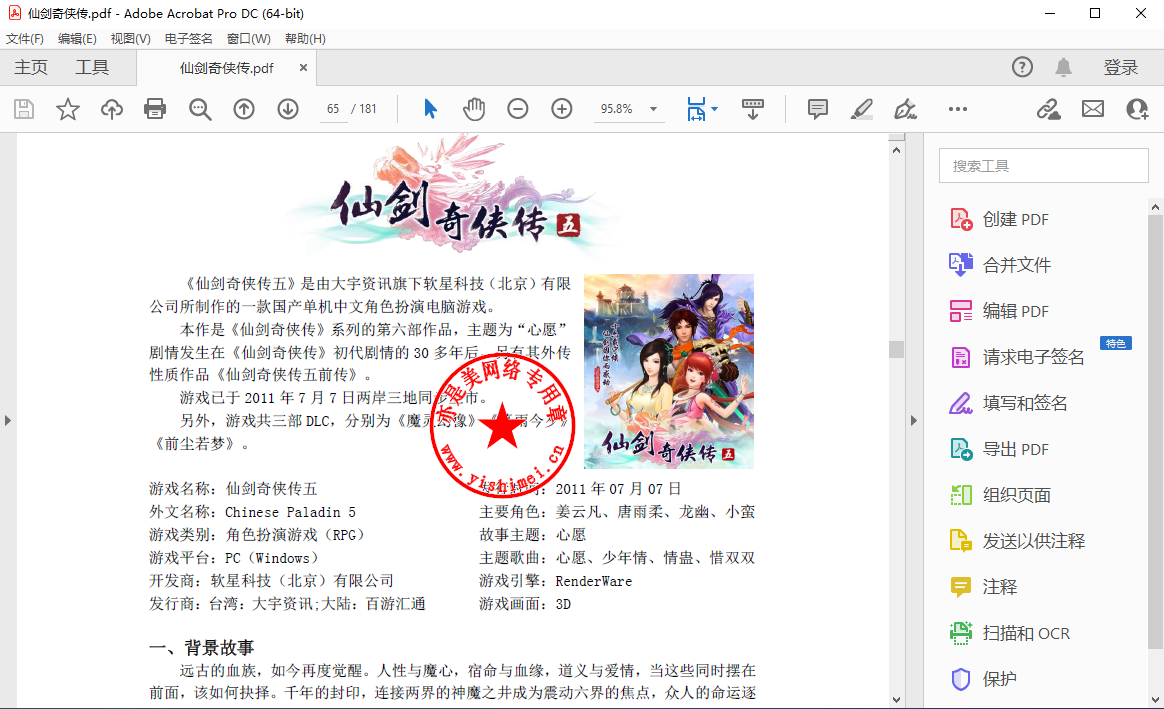Add a sticky note comment
The width and height of the screenshot is (1164, 709).
817,109
